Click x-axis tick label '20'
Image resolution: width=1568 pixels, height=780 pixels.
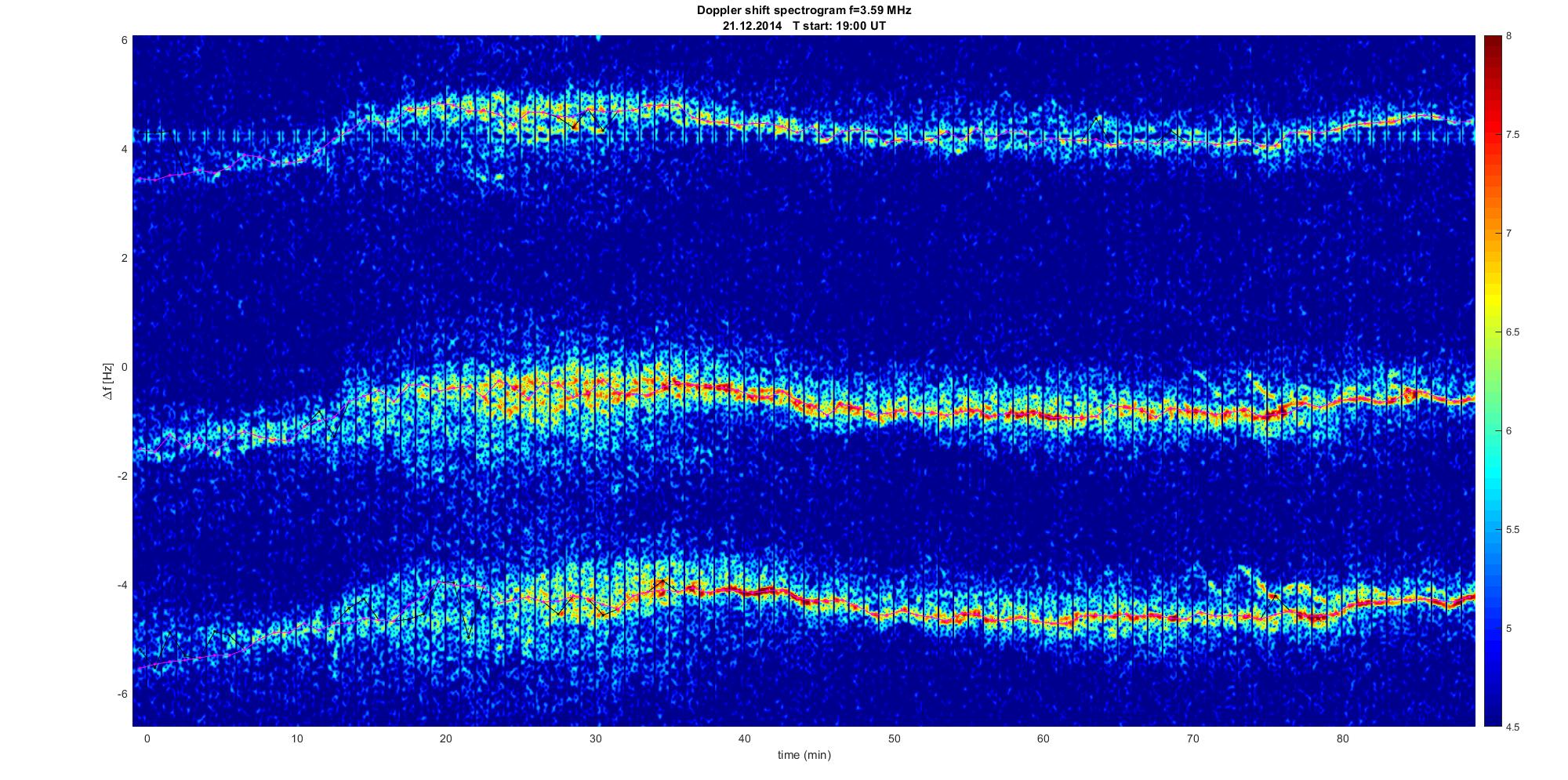[446, 739]
